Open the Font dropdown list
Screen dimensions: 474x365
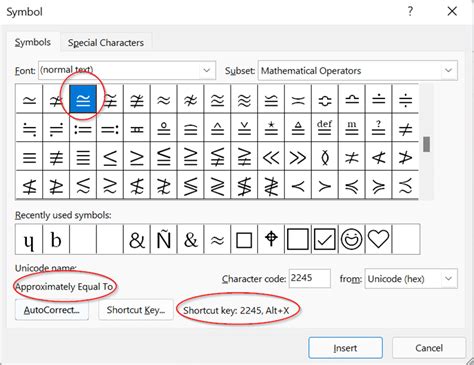click(127, 70)
